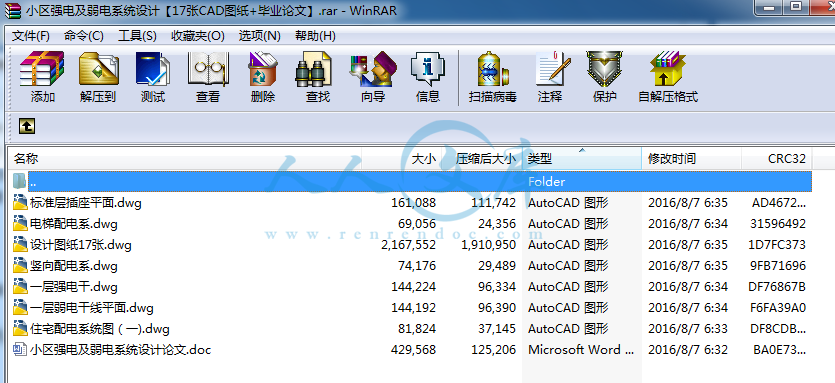Screen dimensions: 835x383
Task: Select the file name 小区强电及弱电系统设计论文.doc
Action: pyautogui.click(x=120, y=350)
